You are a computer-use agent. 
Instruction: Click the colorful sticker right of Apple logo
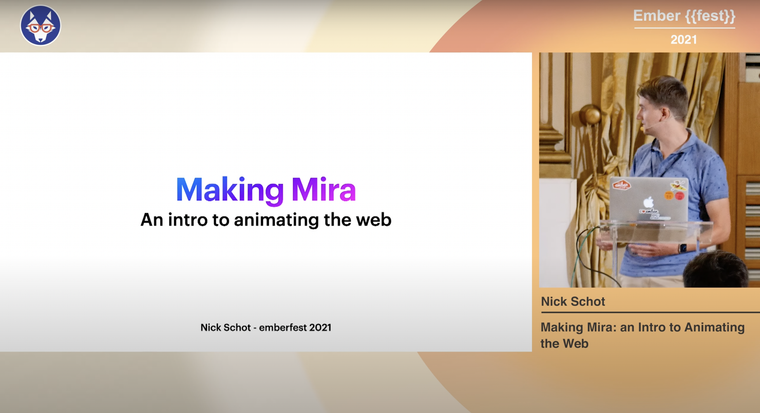point(676,186)
